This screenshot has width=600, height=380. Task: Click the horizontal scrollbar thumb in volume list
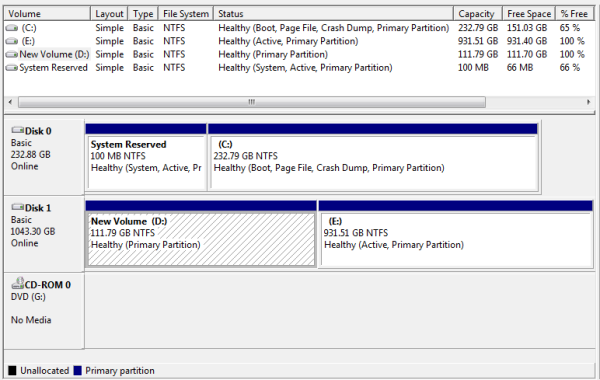click(x=252, y=102)
